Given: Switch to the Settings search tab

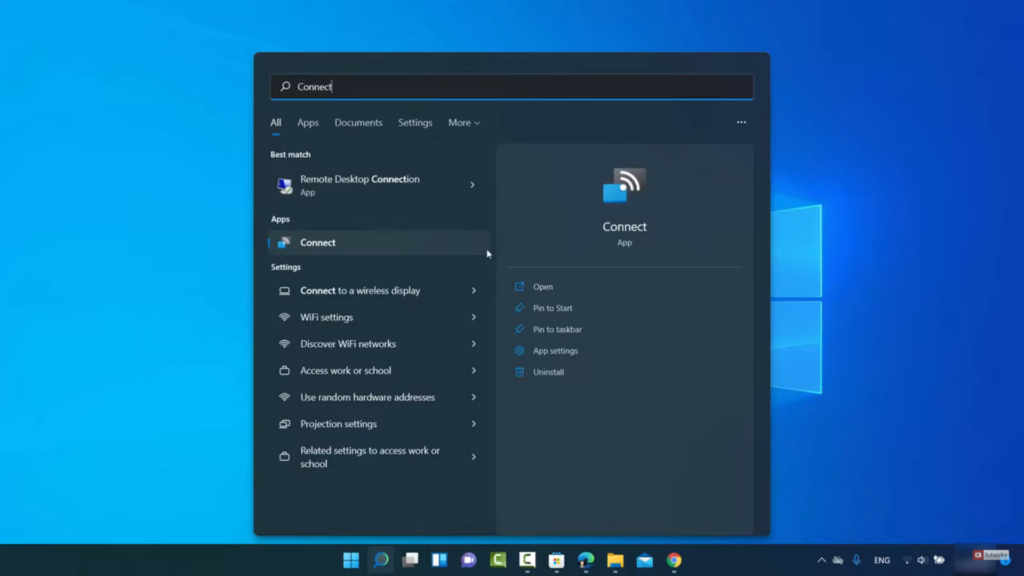Looking at the screenshot, I should [x=415, y=123].
